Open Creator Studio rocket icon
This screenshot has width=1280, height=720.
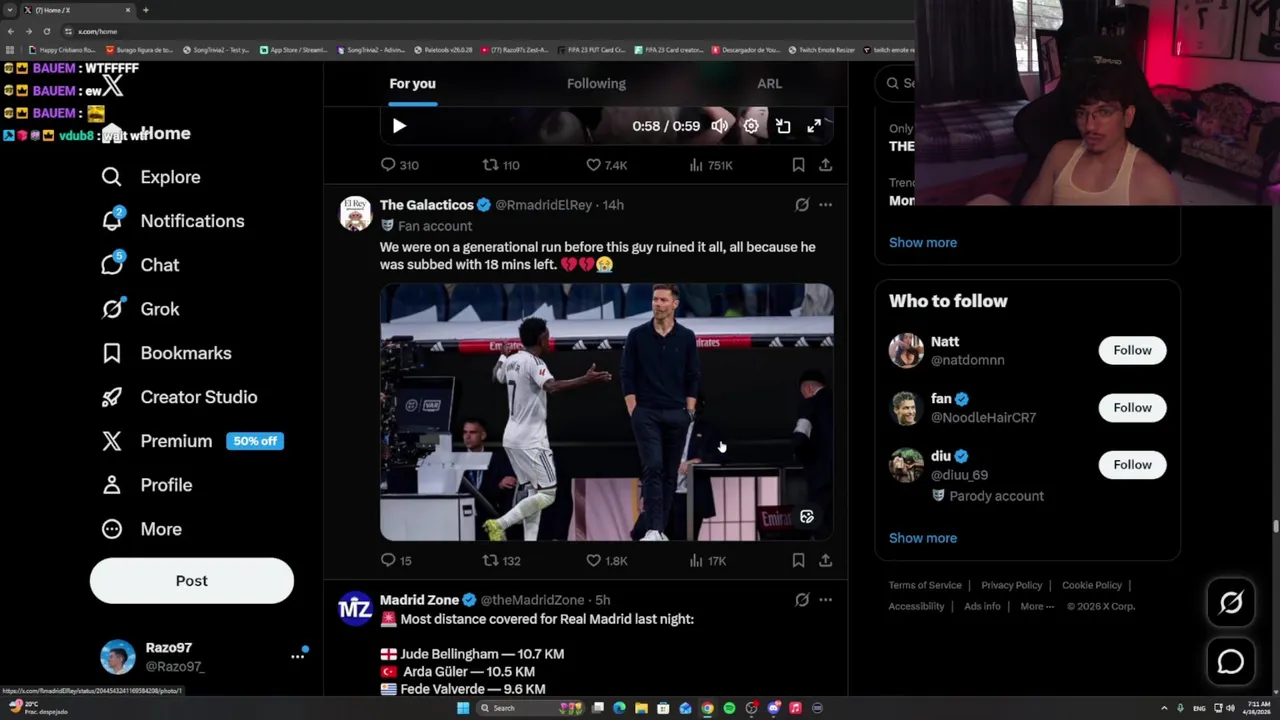pos(111,397)
